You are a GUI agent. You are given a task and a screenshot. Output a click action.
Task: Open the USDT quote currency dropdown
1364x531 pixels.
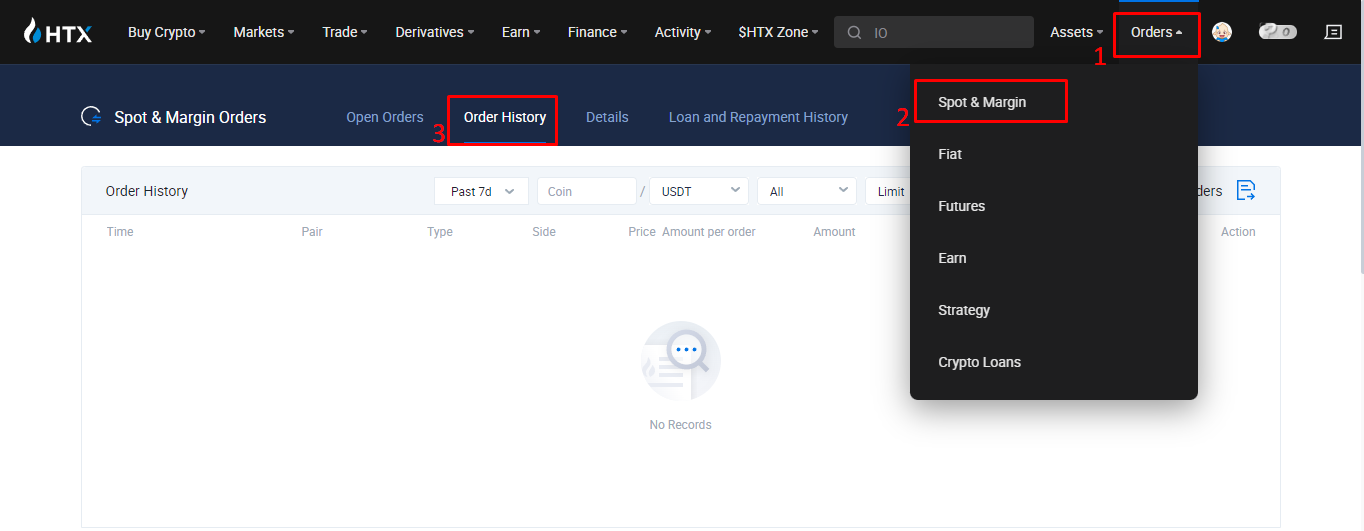698,191
